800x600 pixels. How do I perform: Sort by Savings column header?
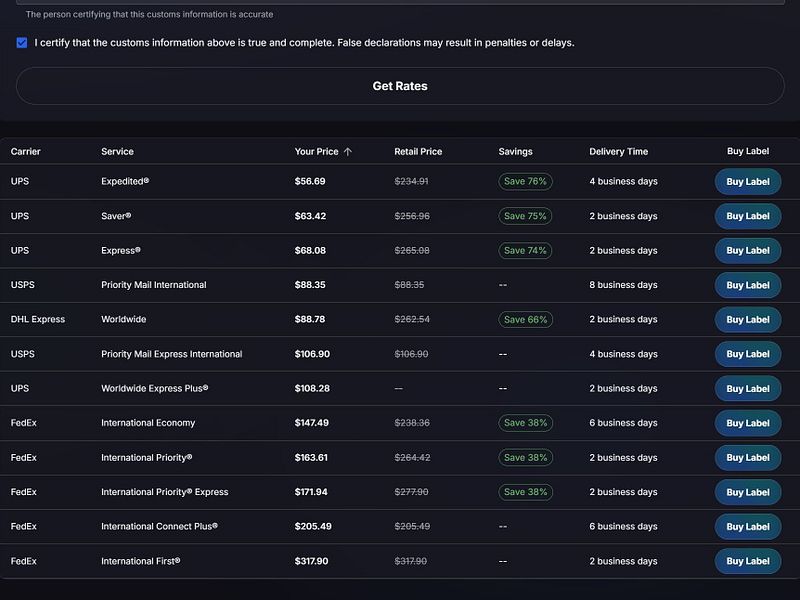click(515, 152)
